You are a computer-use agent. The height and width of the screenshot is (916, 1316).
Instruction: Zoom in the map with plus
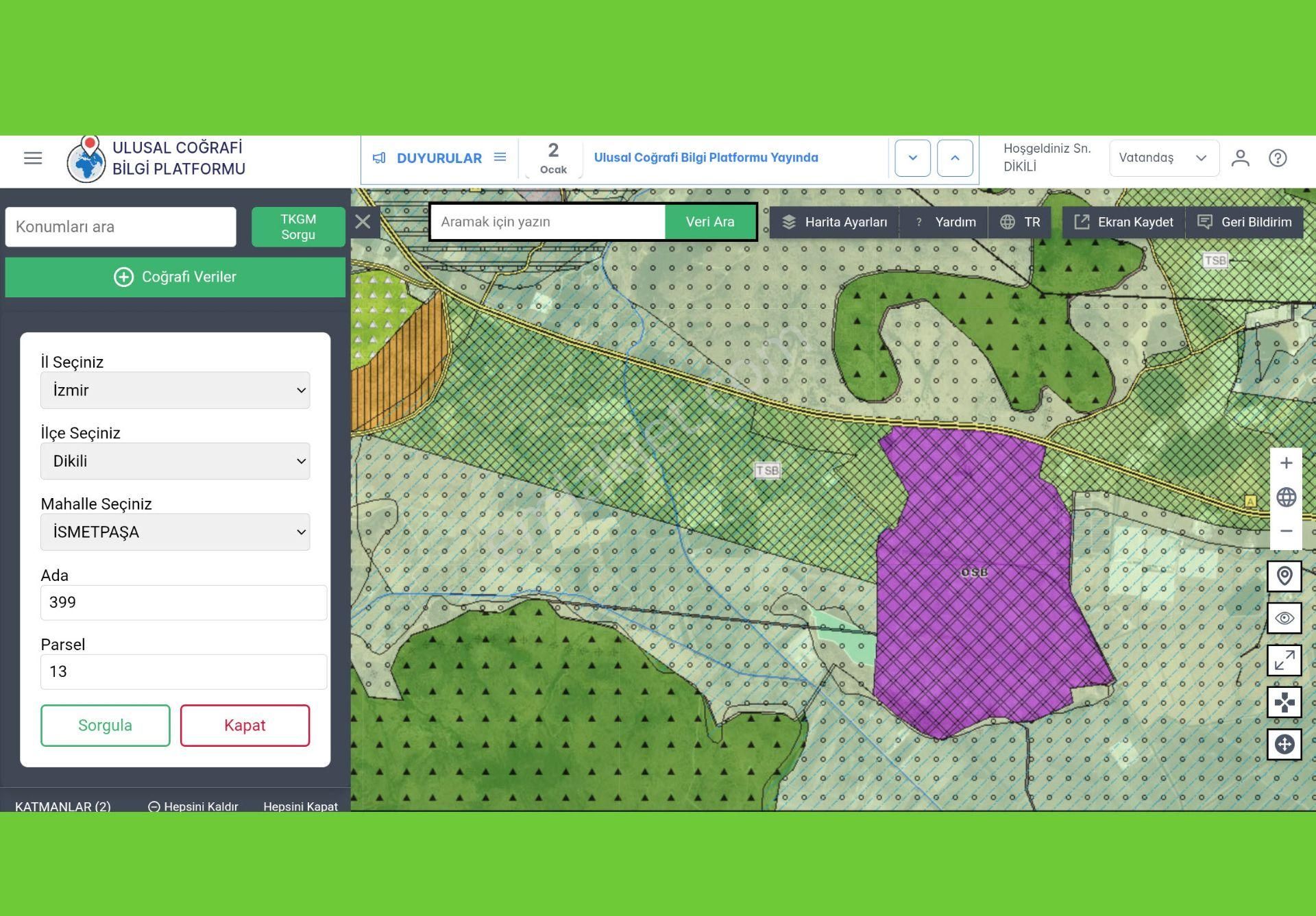(1286, 463)
